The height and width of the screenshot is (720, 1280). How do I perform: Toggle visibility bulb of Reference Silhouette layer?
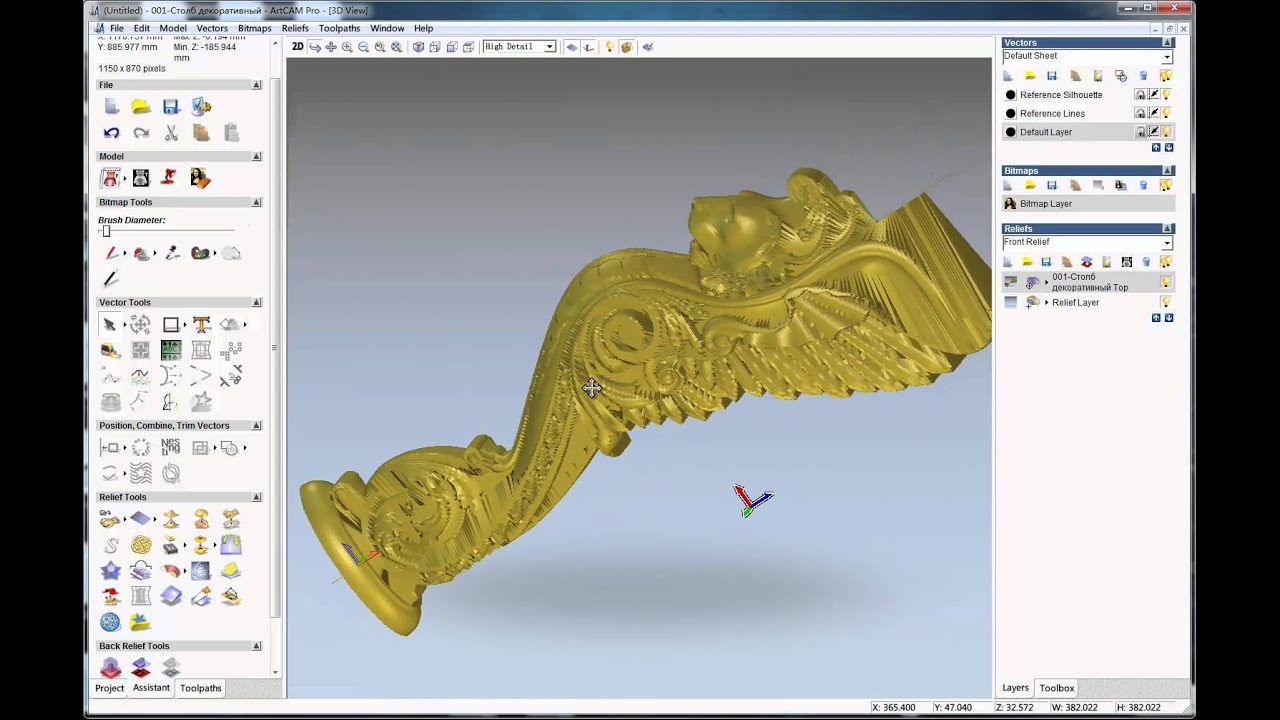click(x=1166, y=95)
